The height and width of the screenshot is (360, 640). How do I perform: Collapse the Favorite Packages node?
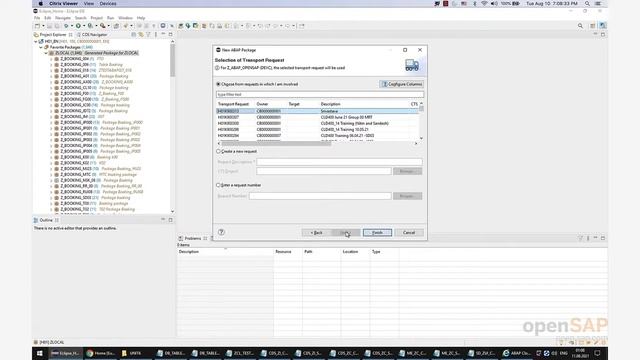[x=41, y=47]
